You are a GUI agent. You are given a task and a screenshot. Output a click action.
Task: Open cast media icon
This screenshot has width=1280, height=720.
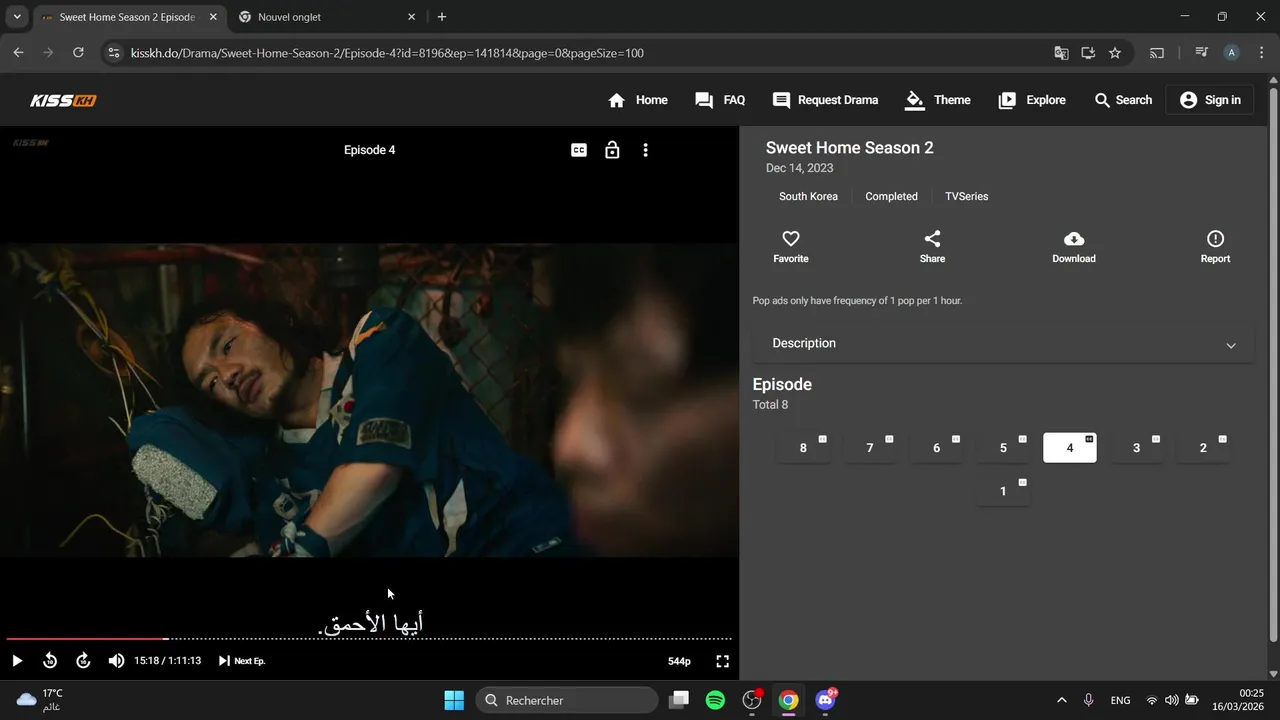1157,53
